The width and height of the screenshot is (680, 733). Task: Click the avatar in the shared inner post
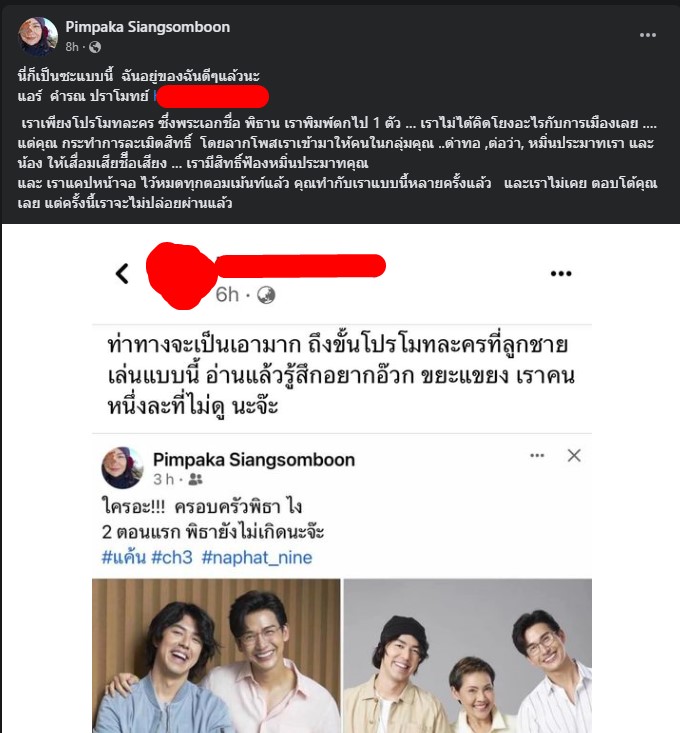click(122, 467)
